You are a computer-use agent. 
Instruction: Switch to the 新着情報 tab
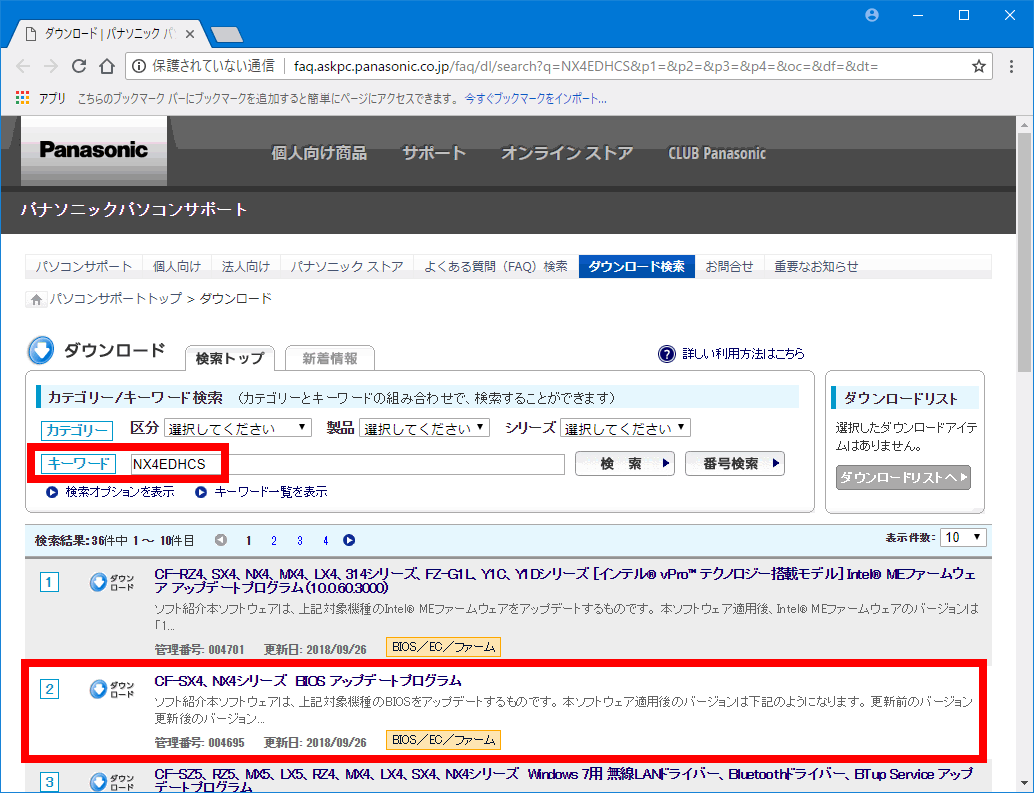pos(332,357)
